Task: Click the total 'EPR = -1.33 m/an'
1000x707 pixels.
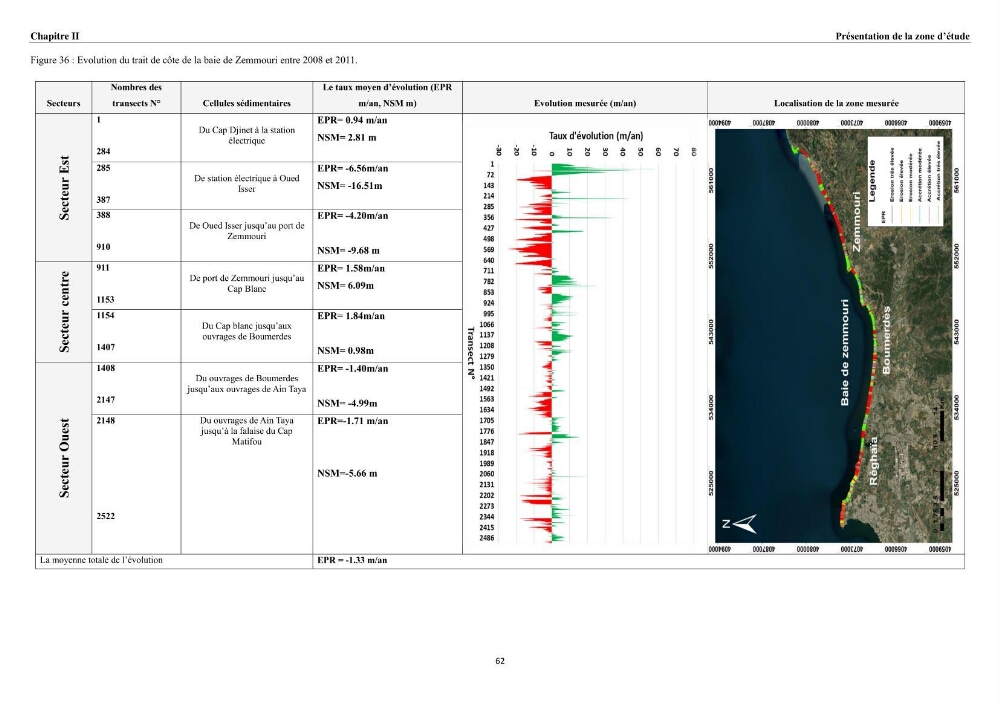Action: click(352, 560)
